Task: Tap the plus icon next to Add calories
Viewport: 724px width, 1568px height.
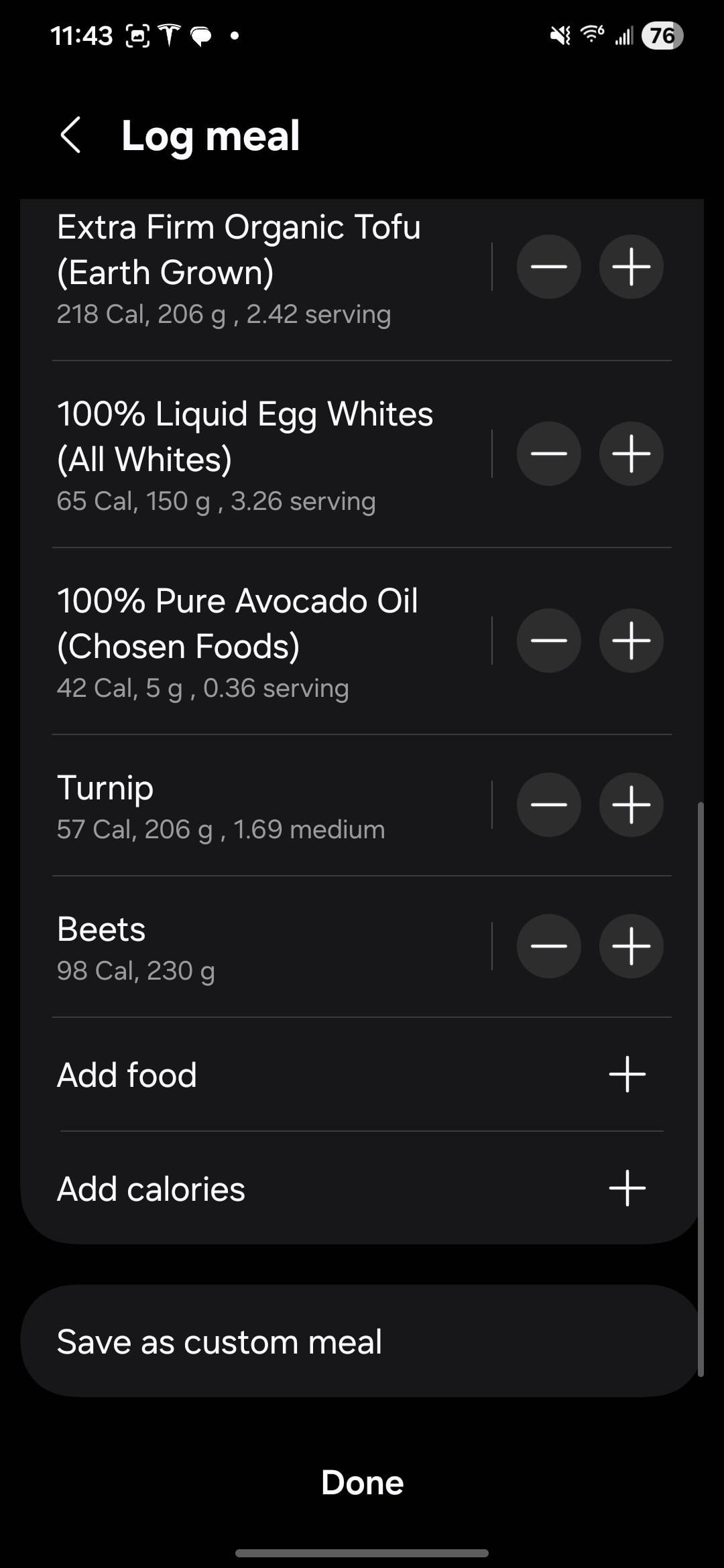Action: point(627,1189)
